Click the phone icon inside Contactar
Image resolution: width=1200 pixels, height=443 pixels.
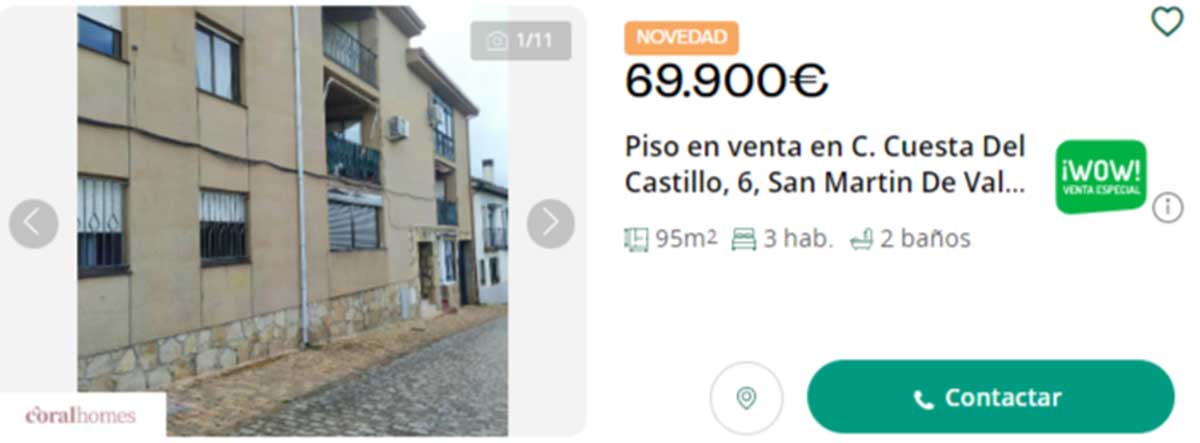[923, 399]
